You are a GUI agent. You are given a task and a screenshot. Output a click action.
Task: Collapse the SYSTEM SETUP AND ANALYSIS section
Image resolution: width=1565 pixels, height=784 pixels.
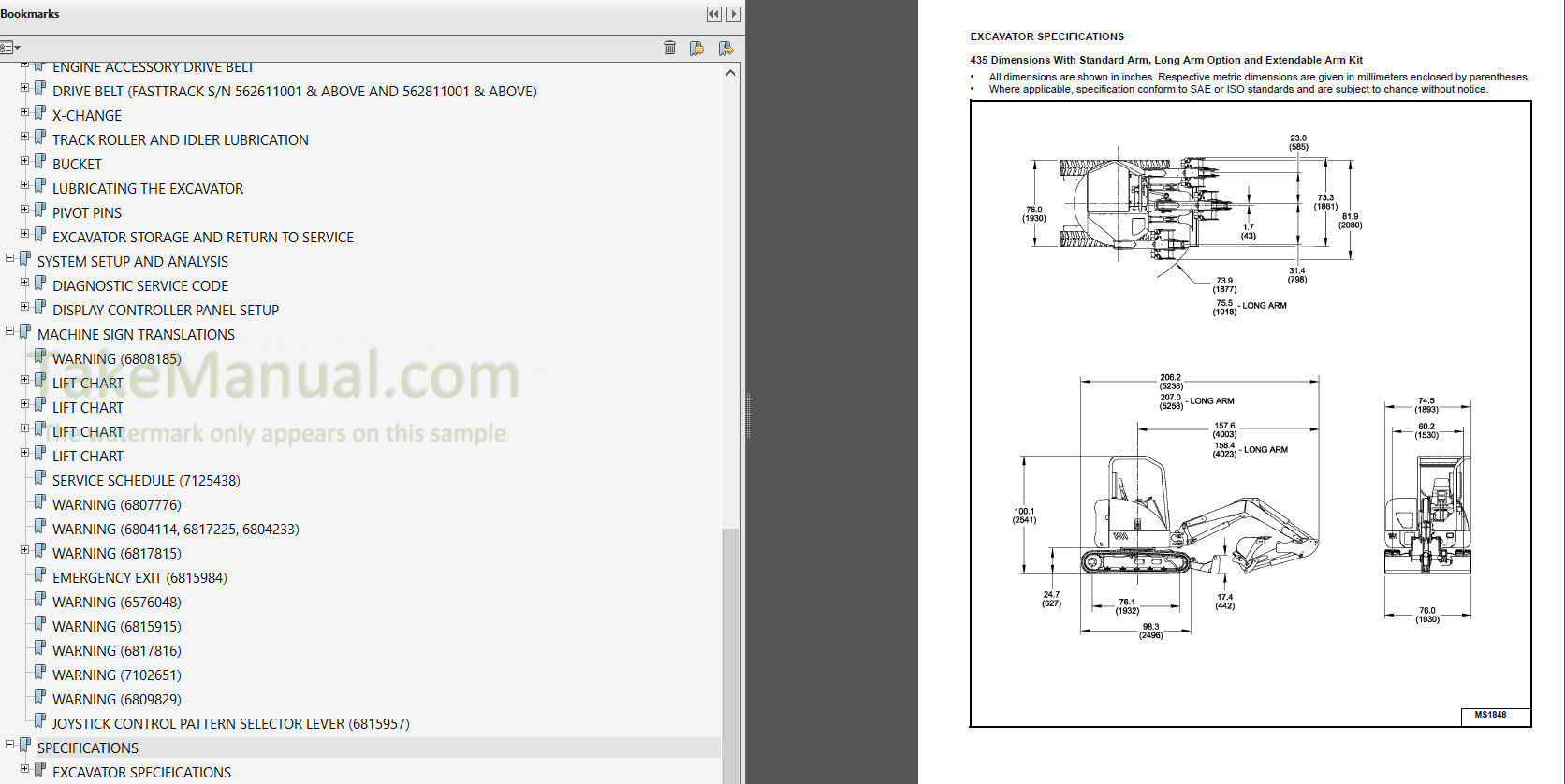10,258
